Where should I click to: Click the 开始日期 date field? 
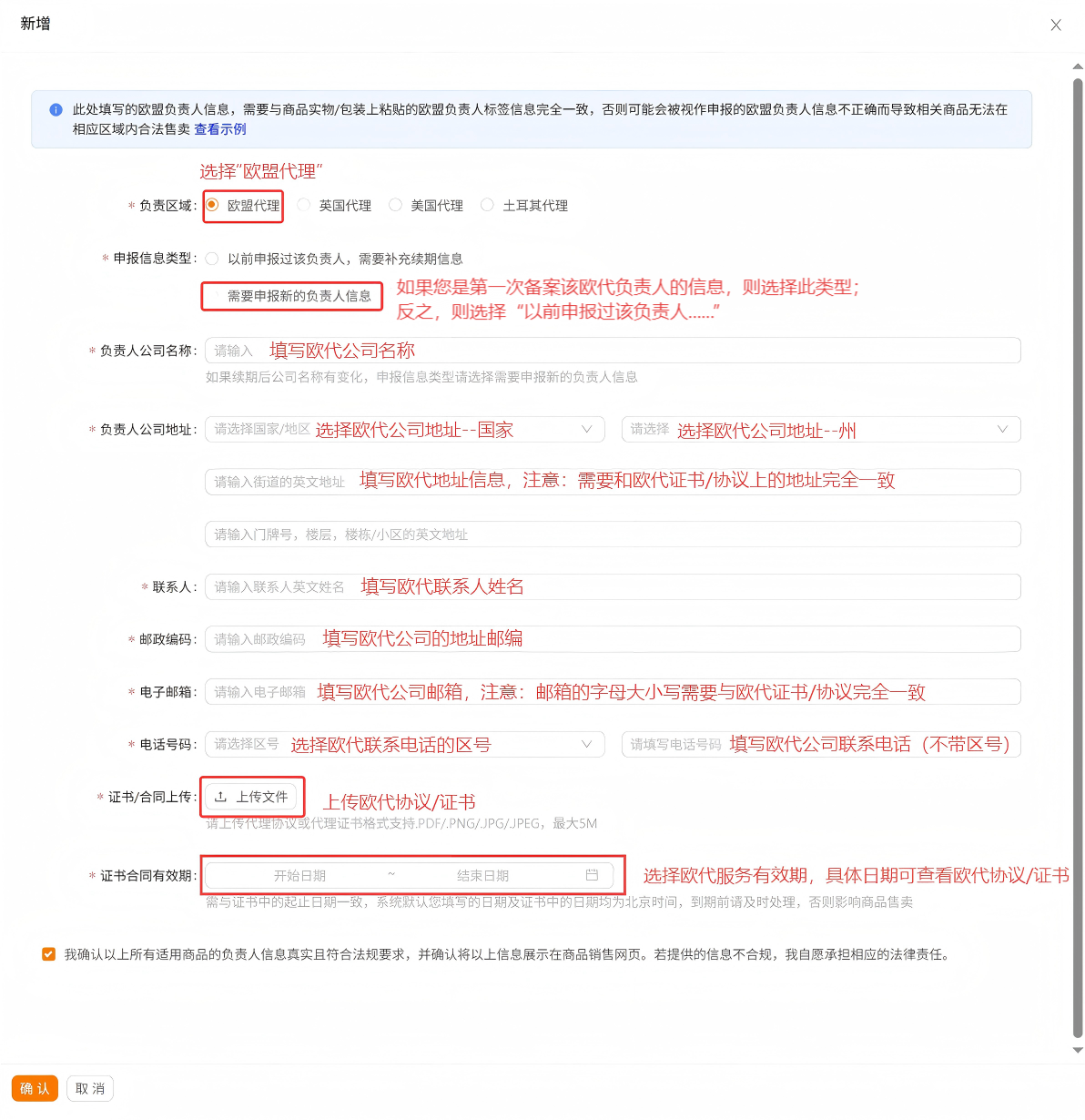coord(299,876)
